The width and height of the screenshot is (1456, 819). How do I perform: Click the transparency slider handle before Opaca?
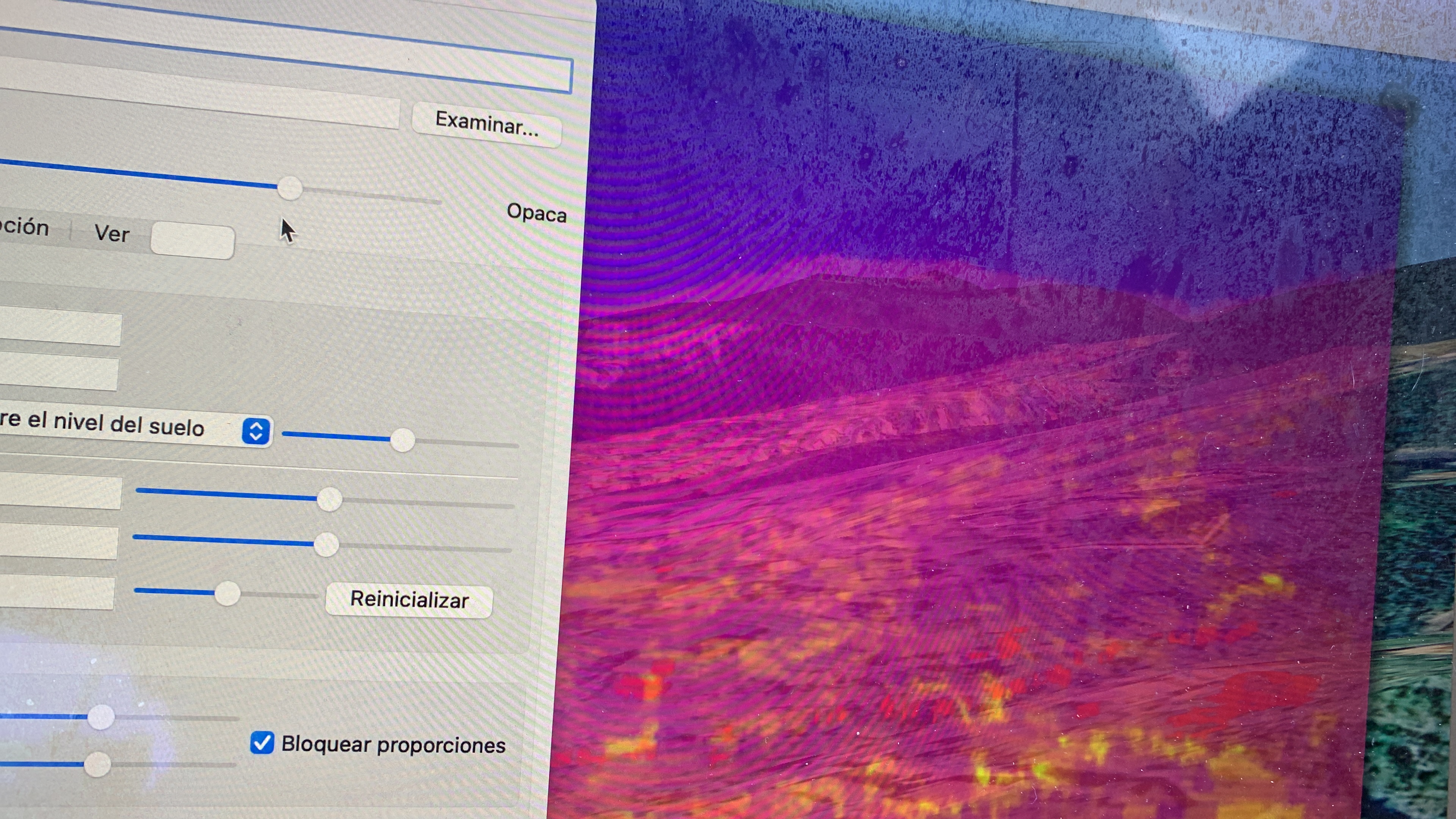pos(290,188)
